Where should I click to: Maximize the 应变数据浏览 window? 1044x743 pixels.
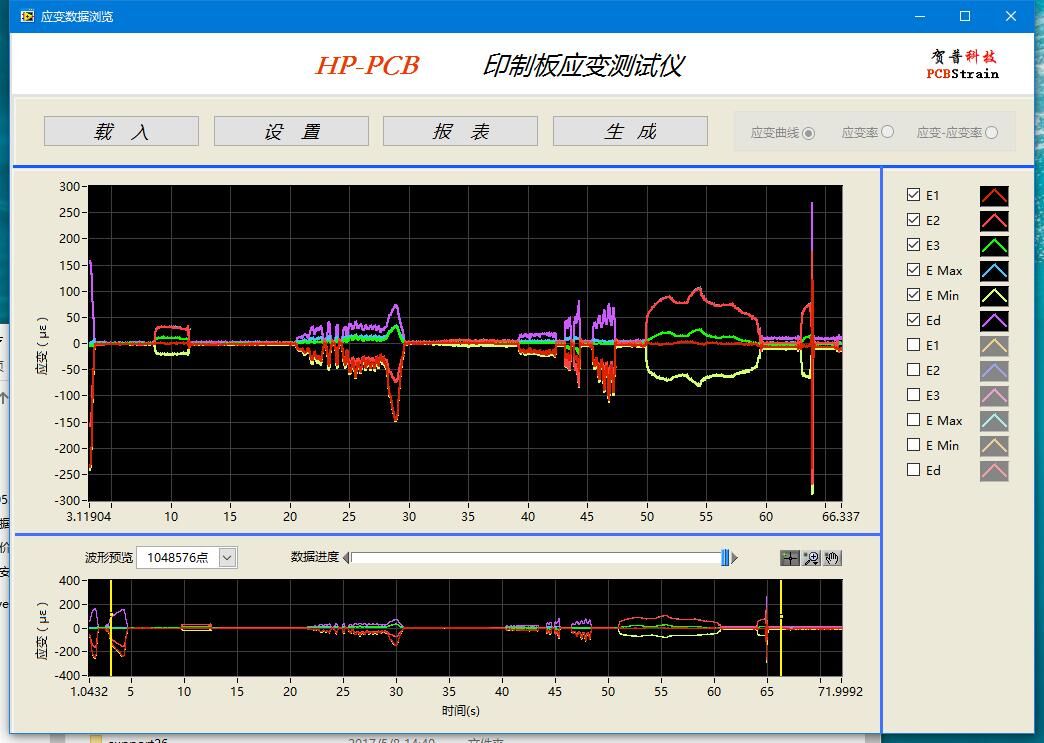965,16
